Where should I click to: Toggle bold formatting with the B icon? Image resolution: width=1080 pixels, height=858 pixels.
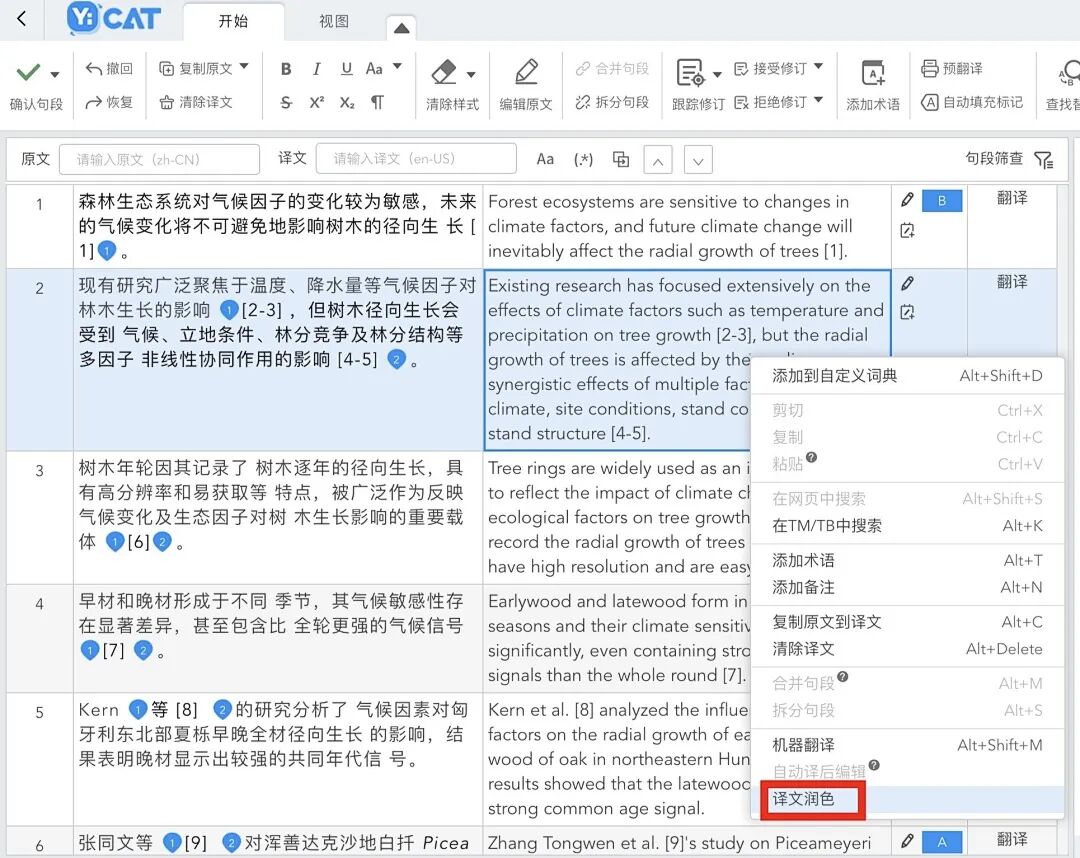click(285, 69)
